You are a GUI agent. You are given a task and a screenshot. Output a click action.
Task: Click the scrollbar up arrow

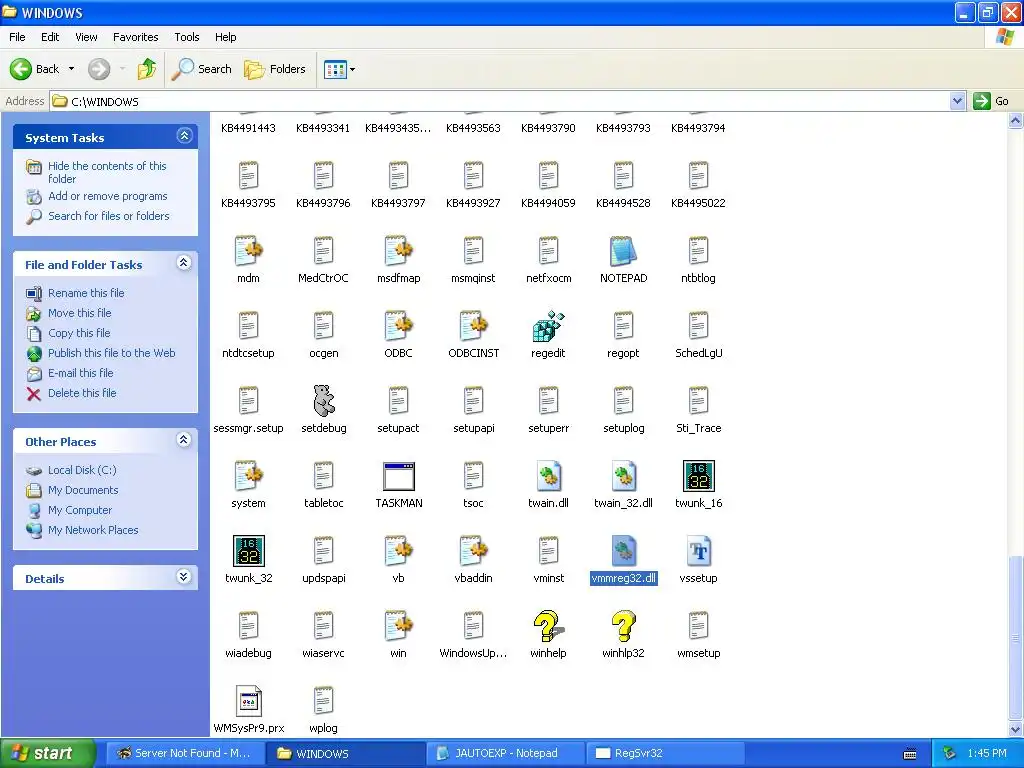tap(1015, 121)
